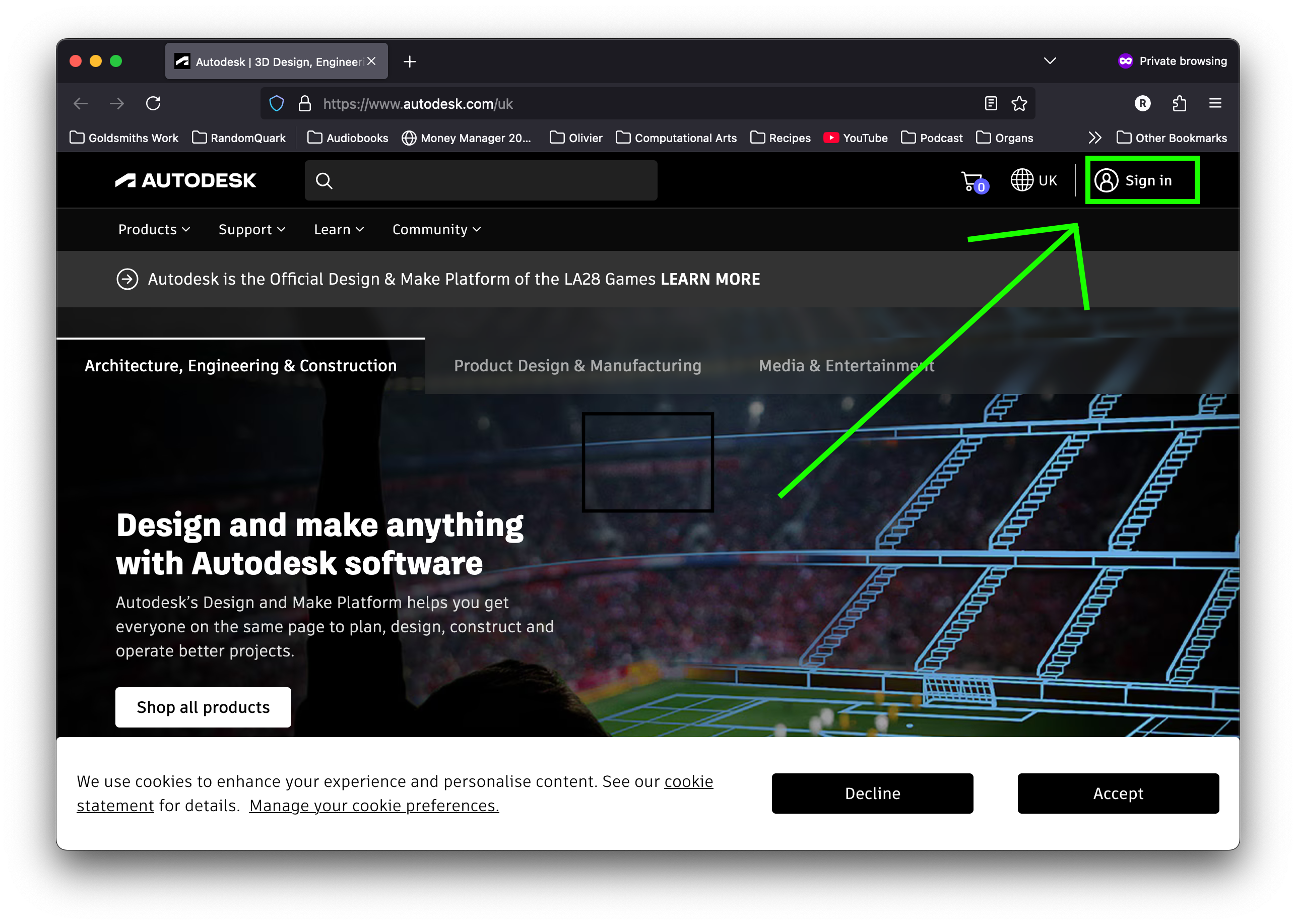Open the extensions puzzle icon
1296x924 pixels.
point(1180,104)
